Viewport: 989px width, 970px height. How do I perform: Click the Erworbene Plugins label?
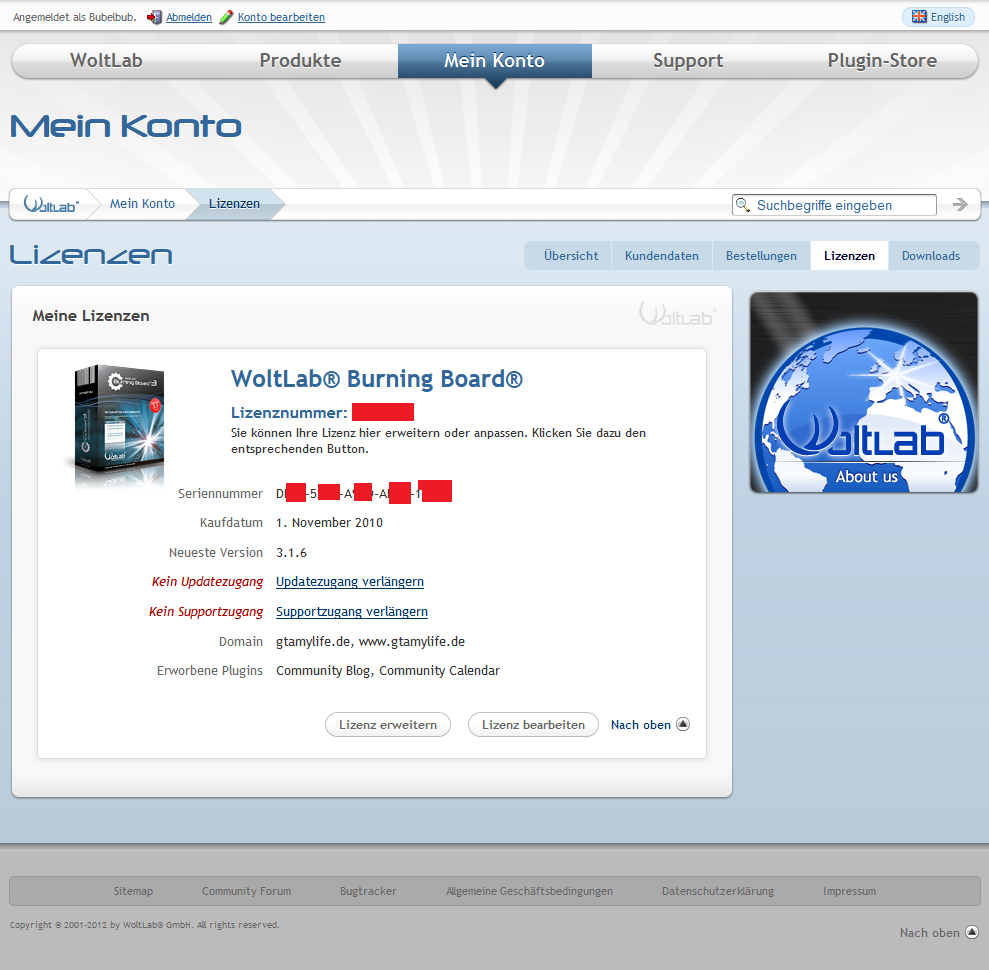[x=209, y=670]
